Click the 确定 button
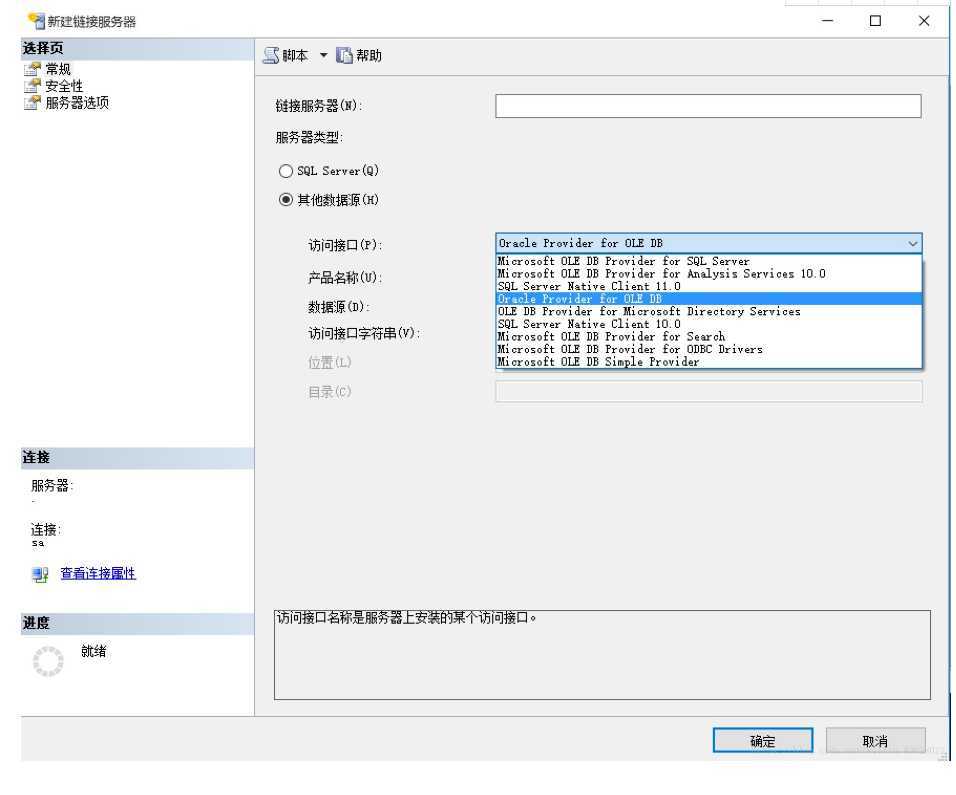Viewport: 956px width, 795px height. [763, 741]
